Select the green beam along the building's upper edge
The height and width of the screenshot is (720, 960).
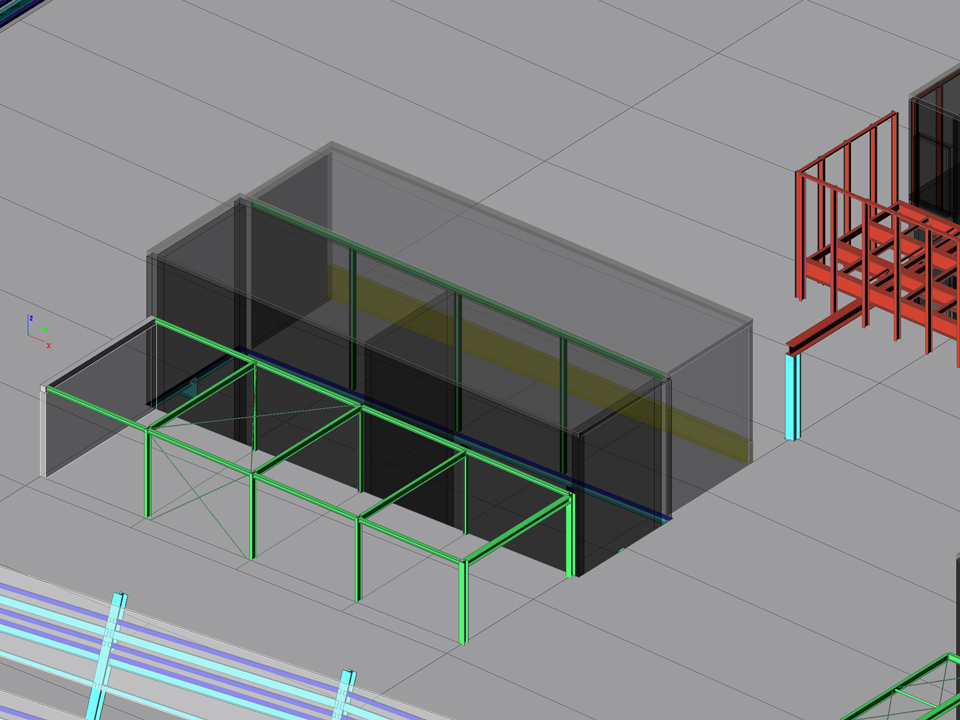coord(450,283)
